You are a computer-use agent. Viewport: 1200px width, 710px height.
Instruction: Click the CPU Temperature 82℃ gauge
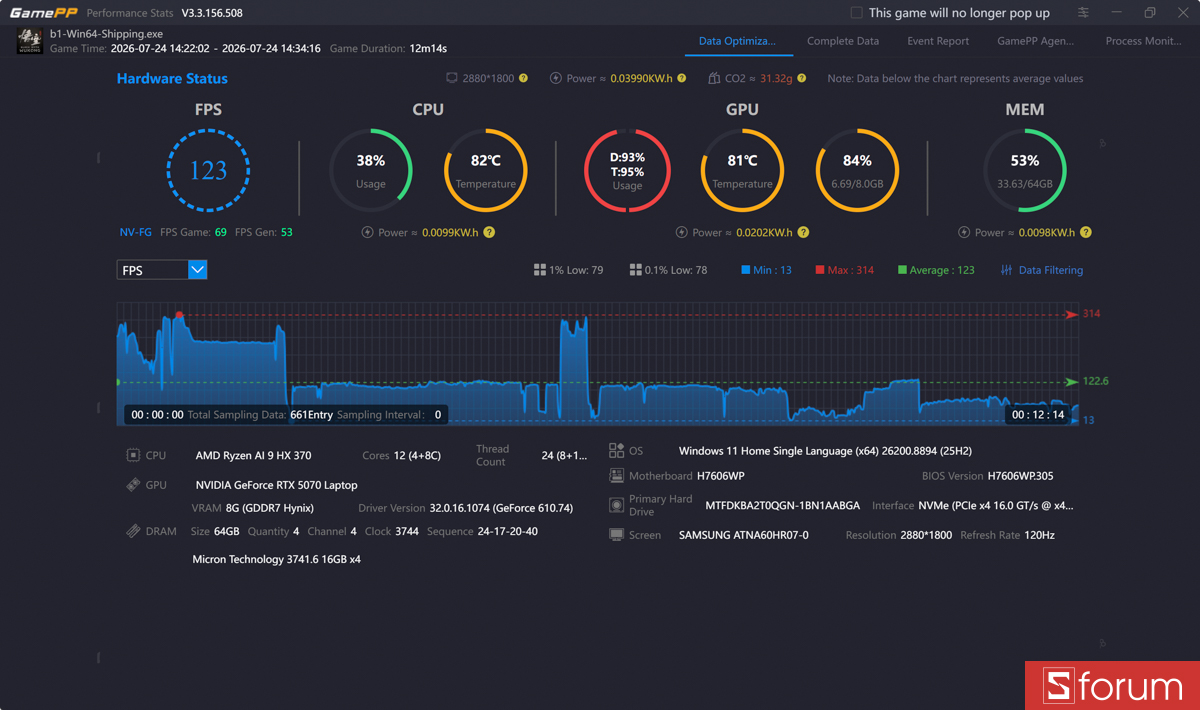pos(486,170)
